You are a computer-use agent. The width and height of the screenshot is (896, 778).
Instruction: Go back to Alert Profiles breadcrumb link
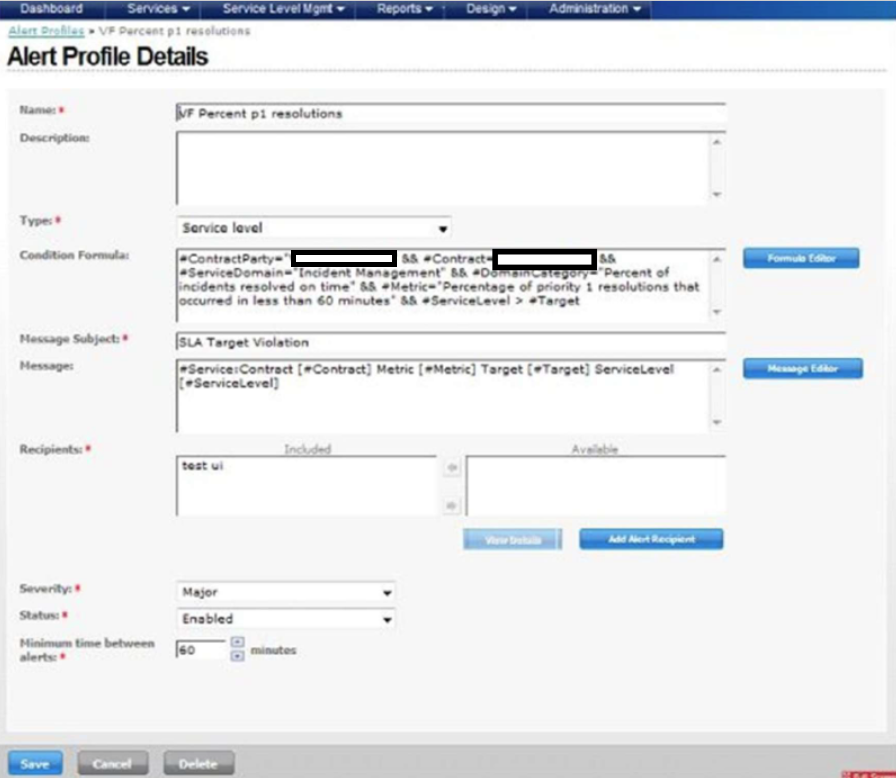(x=46, y=31)
